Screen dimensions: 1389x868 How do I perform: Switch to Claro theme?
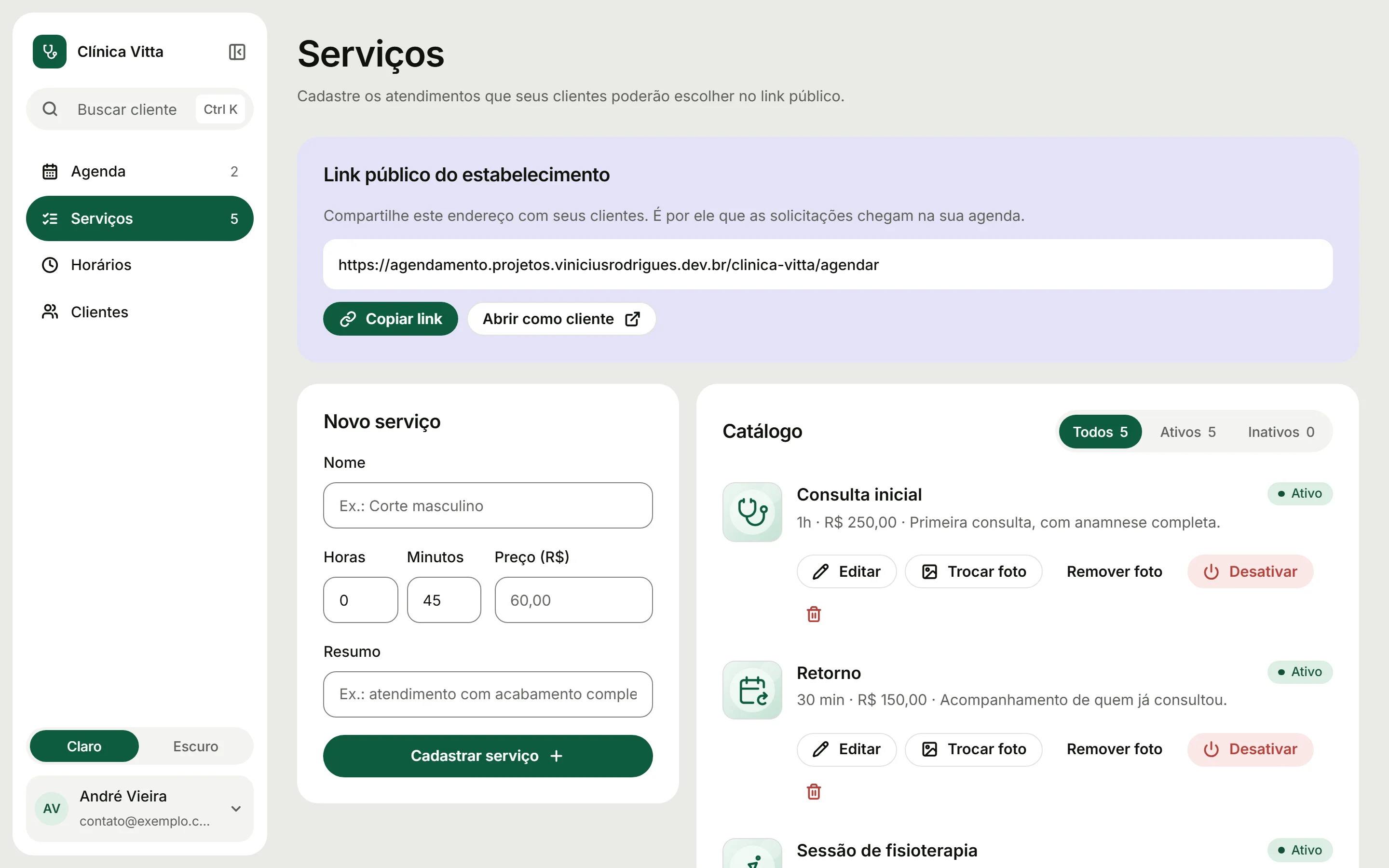84,746
